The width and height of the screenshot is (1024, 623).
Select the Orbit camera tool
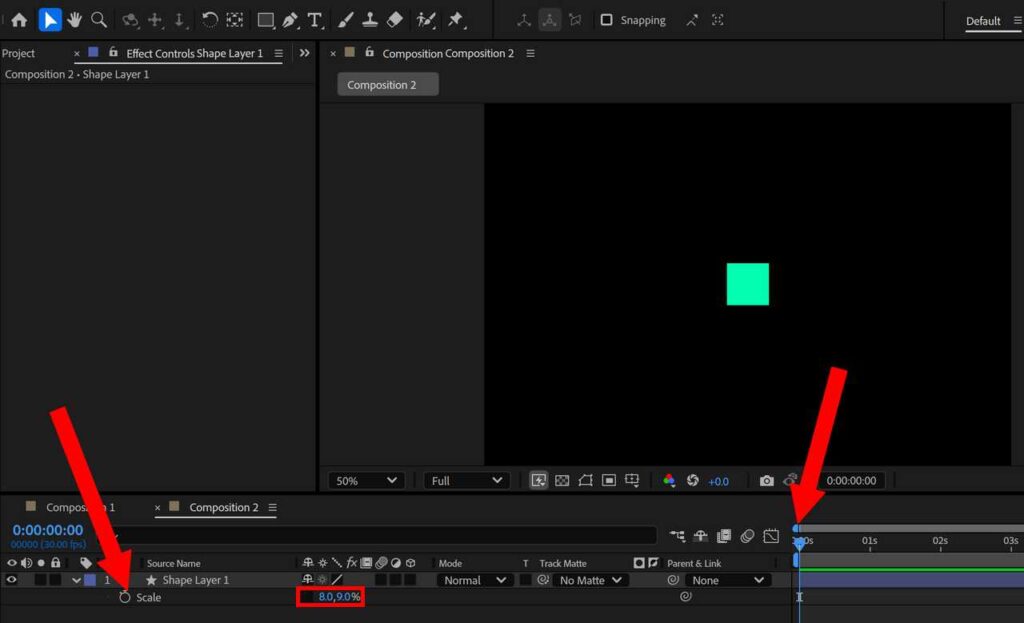click(130, 20)
